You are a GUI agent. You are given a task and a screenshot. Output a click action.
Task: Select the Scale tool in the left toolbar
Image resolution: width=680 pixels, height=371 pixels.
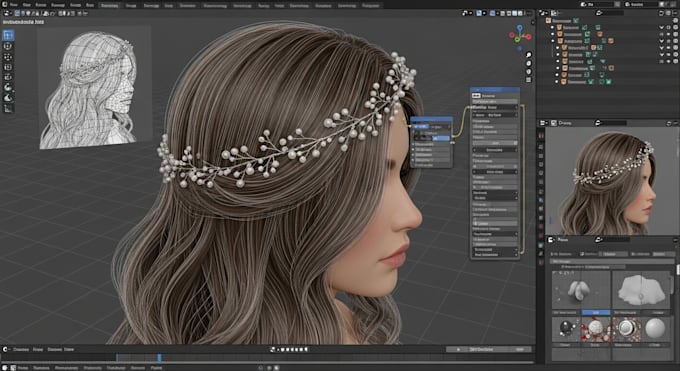pos(8,78)
